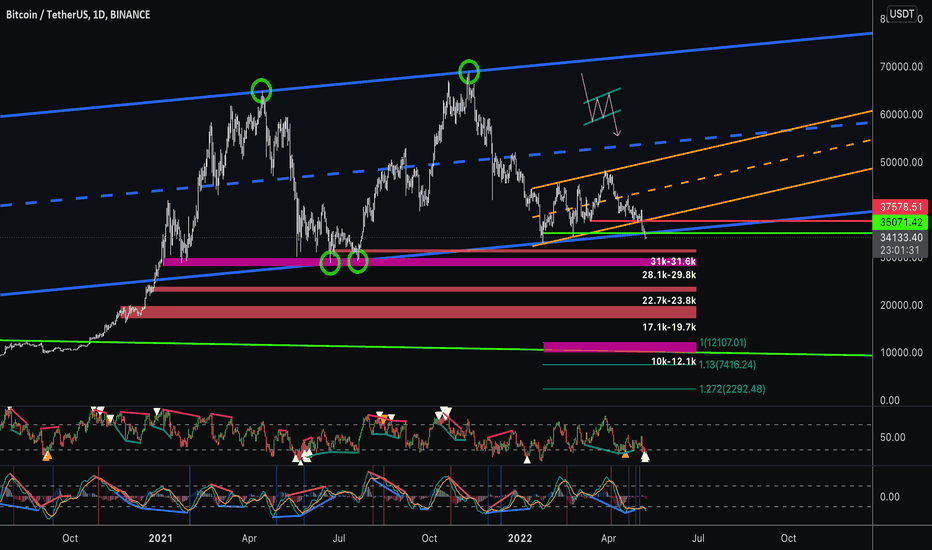The width and height of the screenshot is (932, 550).
Task: Click the 10000.00 price axis label
Action: click(901, 353)
